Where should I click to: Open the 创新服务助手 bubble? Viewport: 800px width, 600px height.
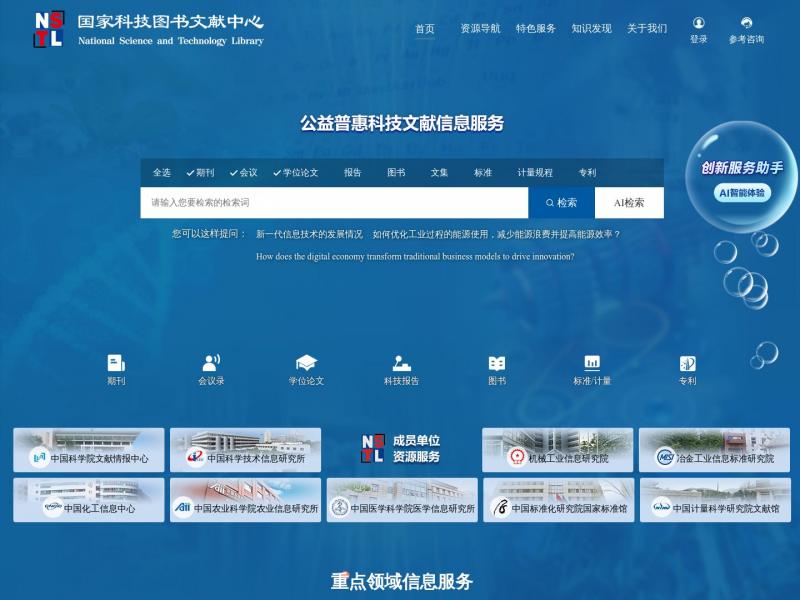click(x=741, y=177)
